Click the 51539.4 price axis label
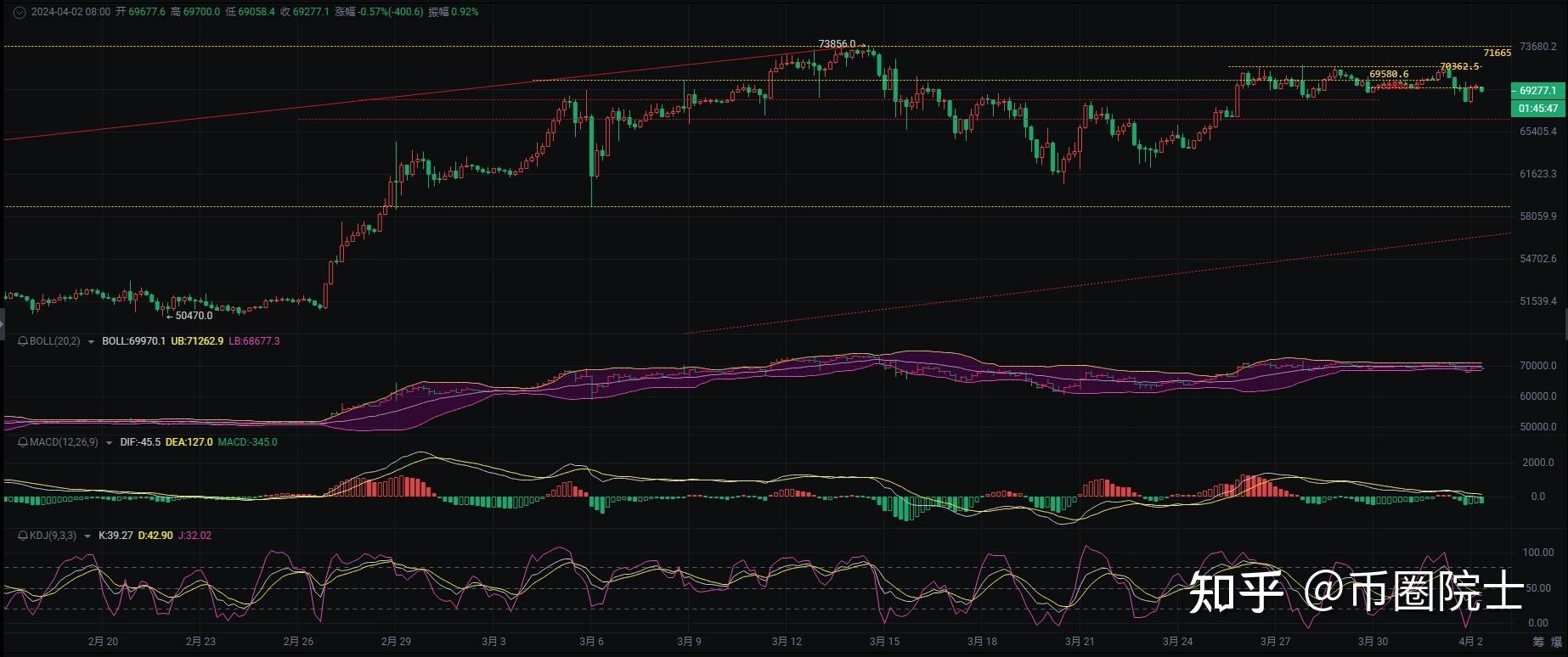The image size is (1568, 657). click(x=1538, y=301)
